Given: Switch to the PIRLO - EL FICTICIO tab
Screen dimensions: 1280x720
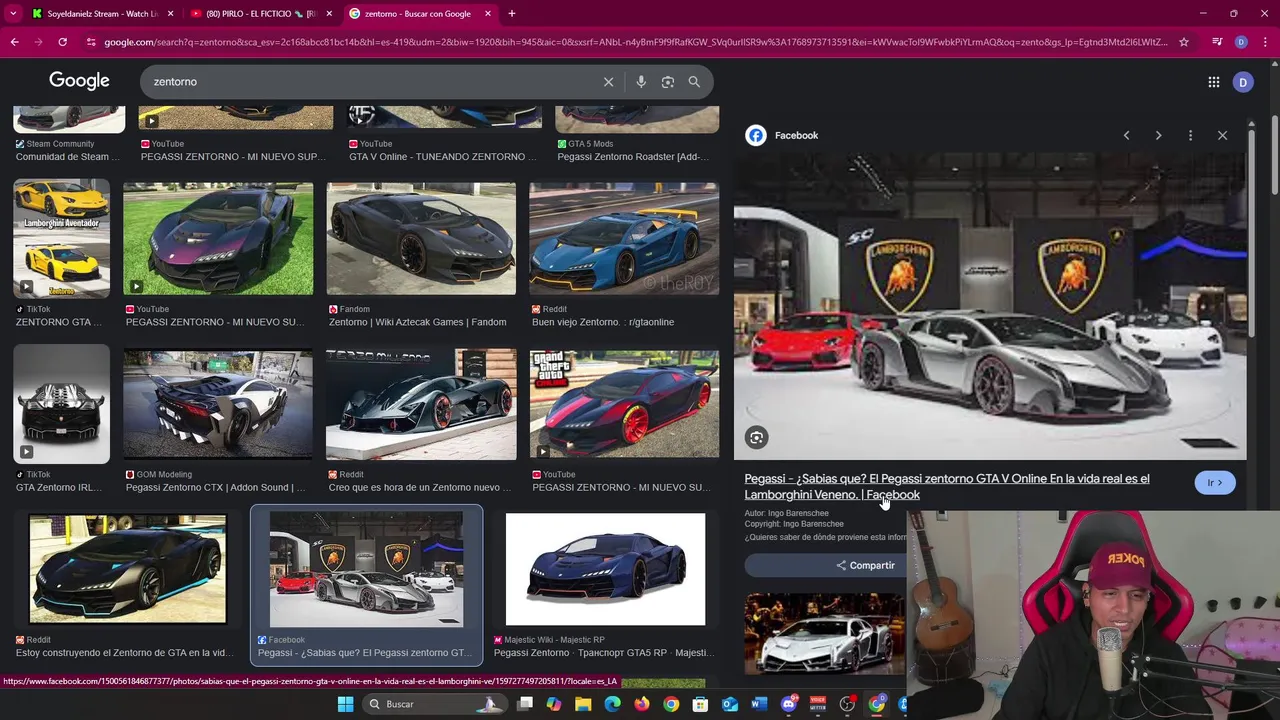Looking at the screenshot, I should 260,14.
